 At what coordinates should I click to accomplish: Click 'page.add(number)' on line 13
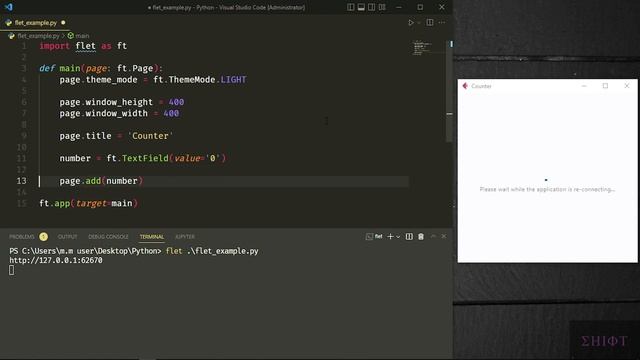pyautogui.click(x=101, y=181)
